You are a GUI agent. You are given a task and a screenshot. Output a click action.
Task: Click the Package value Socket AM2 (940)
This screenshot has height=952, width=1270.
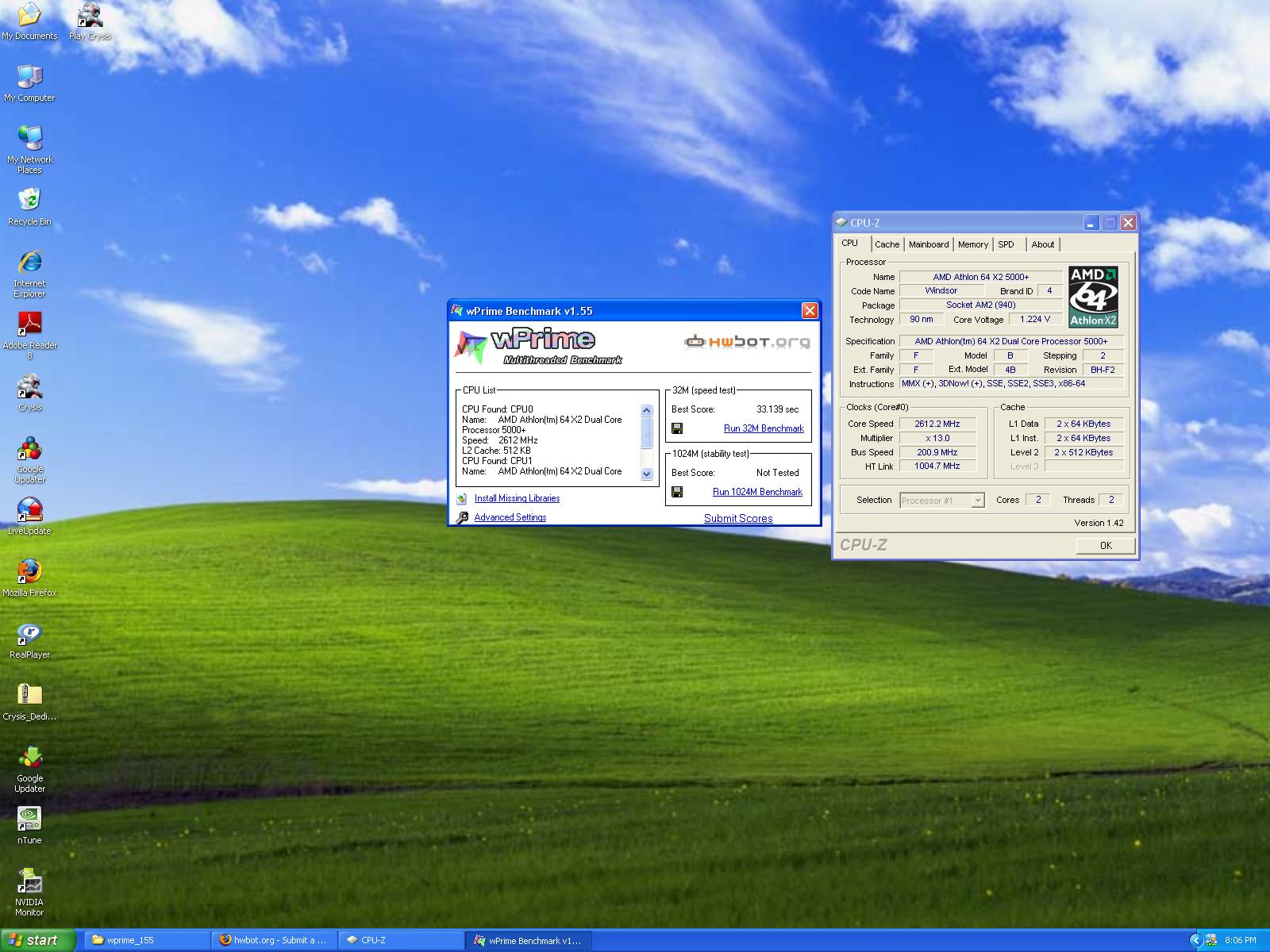click(980, 305)
